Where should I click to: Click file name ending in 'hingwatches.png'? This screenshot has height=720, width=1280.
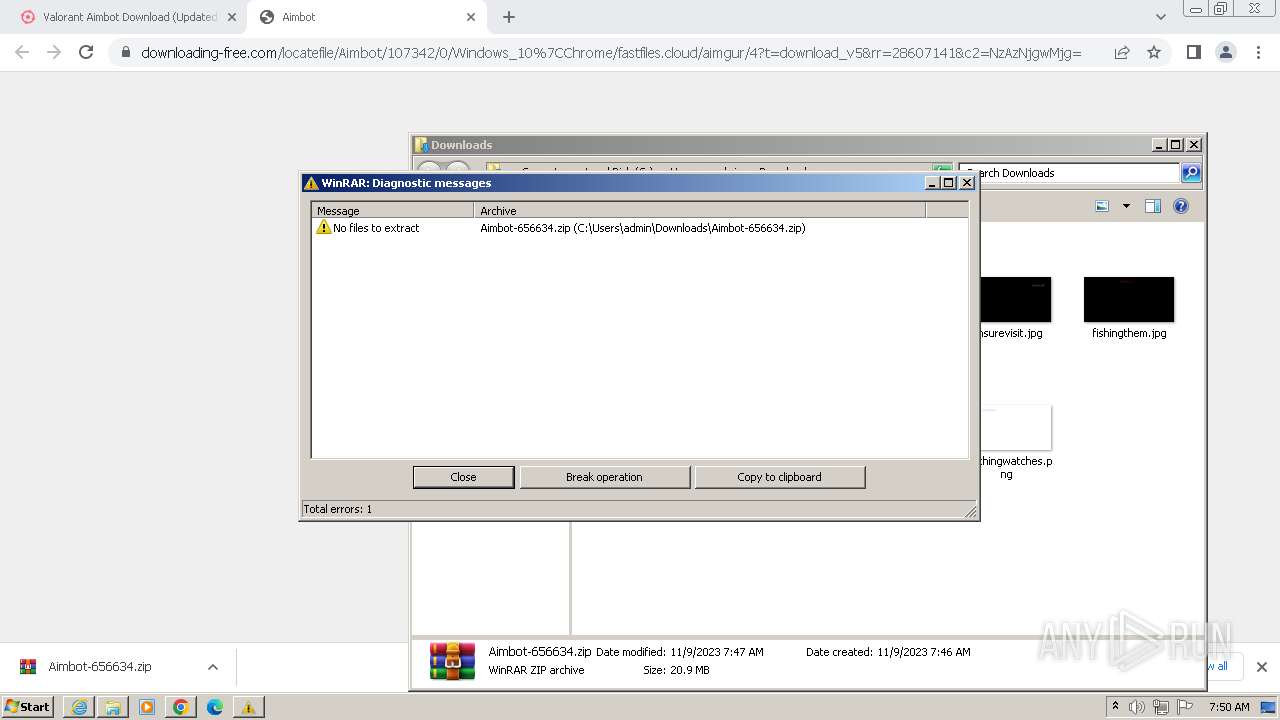pyautogui.click(x=1015, y=467)
